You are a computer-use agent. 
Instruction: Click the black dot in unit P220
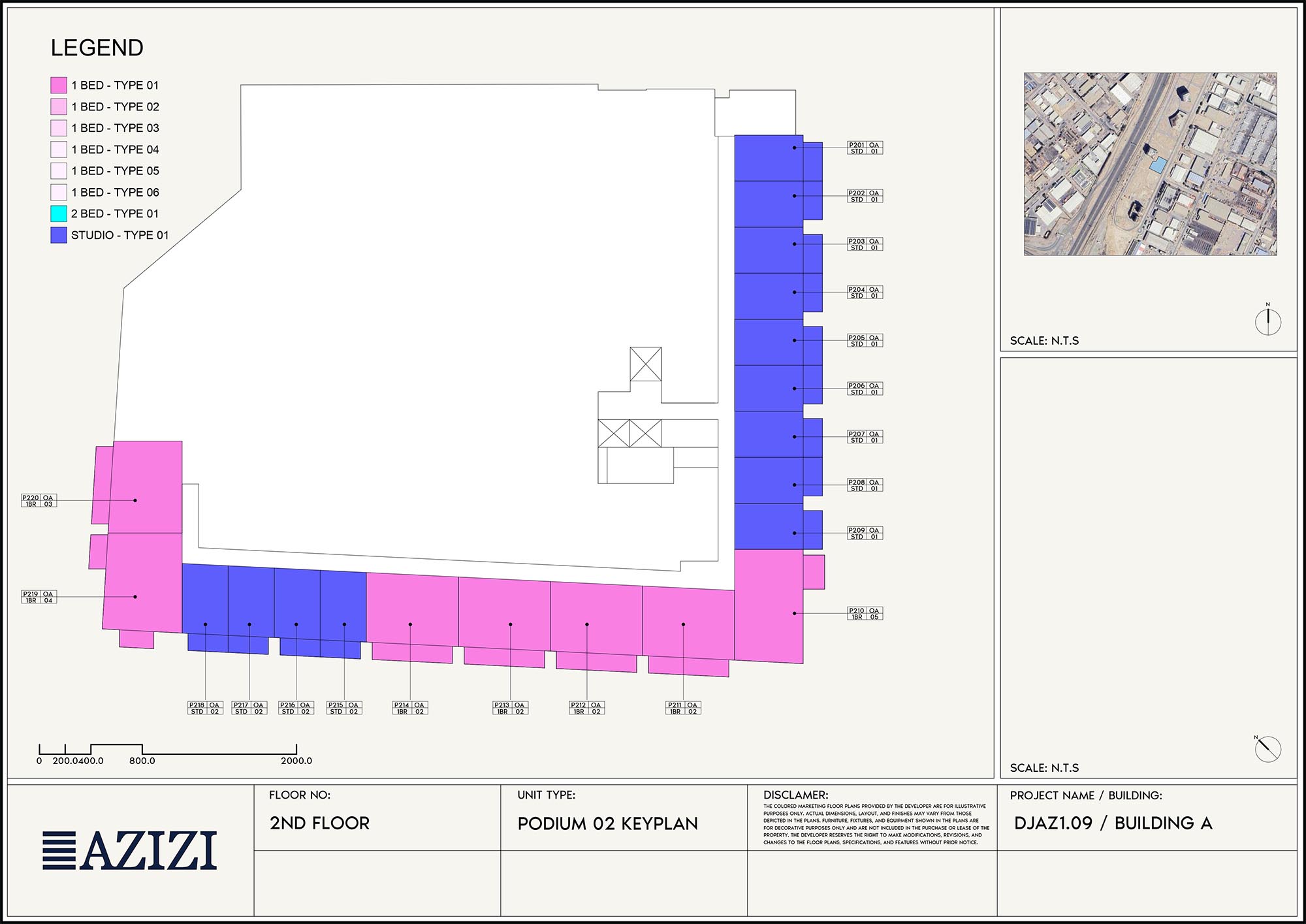coord(135,500)
